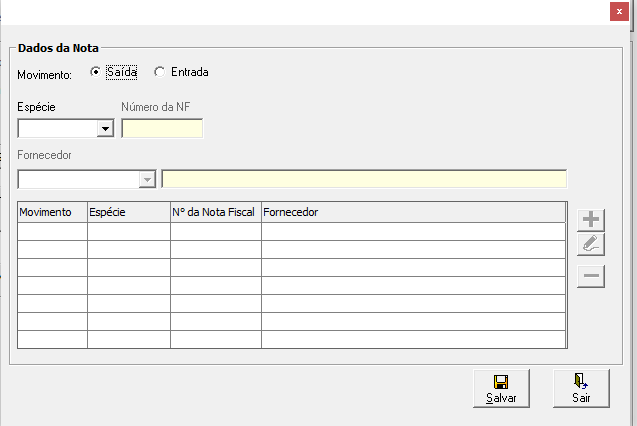Screen dimensions: 637x426
Task: Open the Fornecedor dropdown arrow
Action: 147,179
